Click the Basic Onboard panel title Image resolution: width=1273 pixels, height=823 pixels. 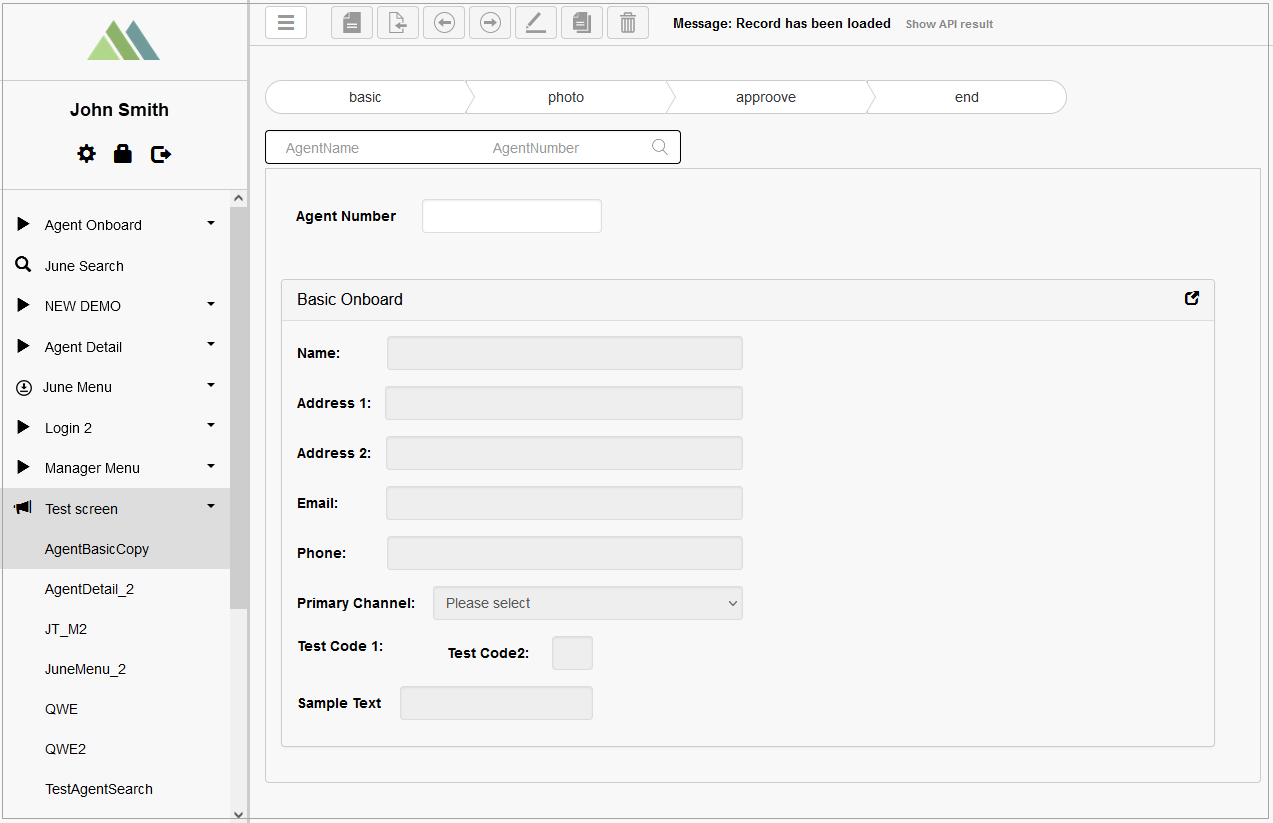coord(350,299)
